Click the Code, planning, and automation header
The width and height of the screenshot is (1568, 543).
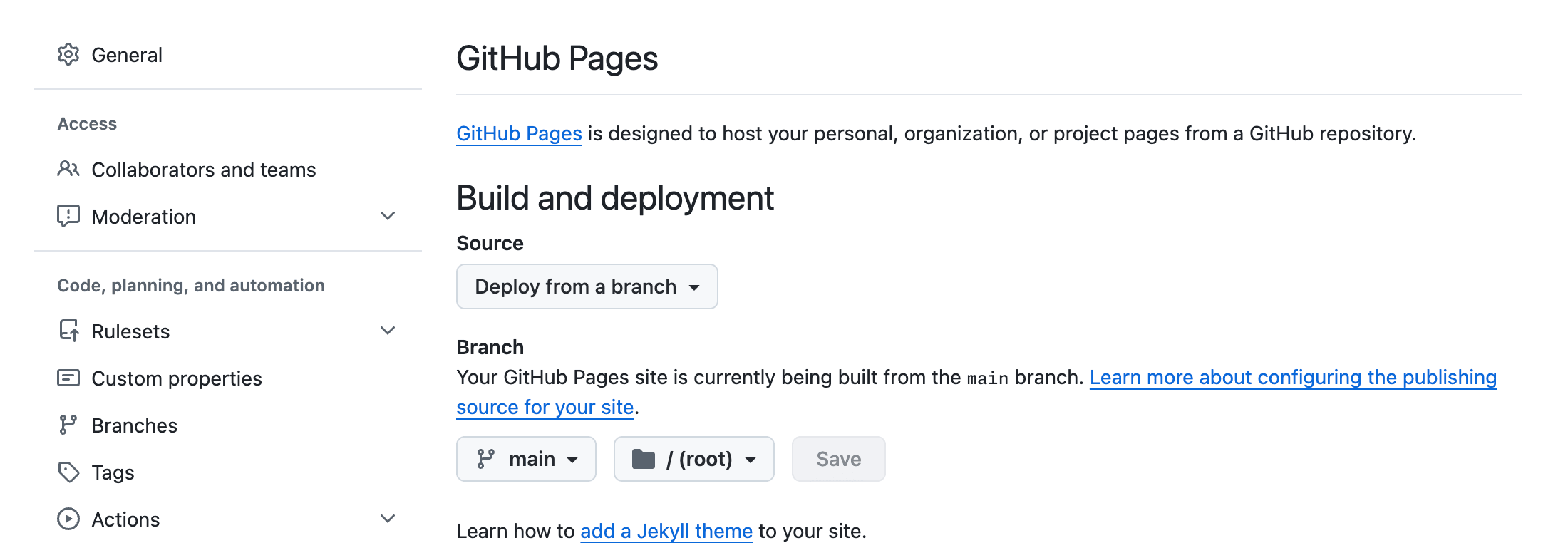191,285
